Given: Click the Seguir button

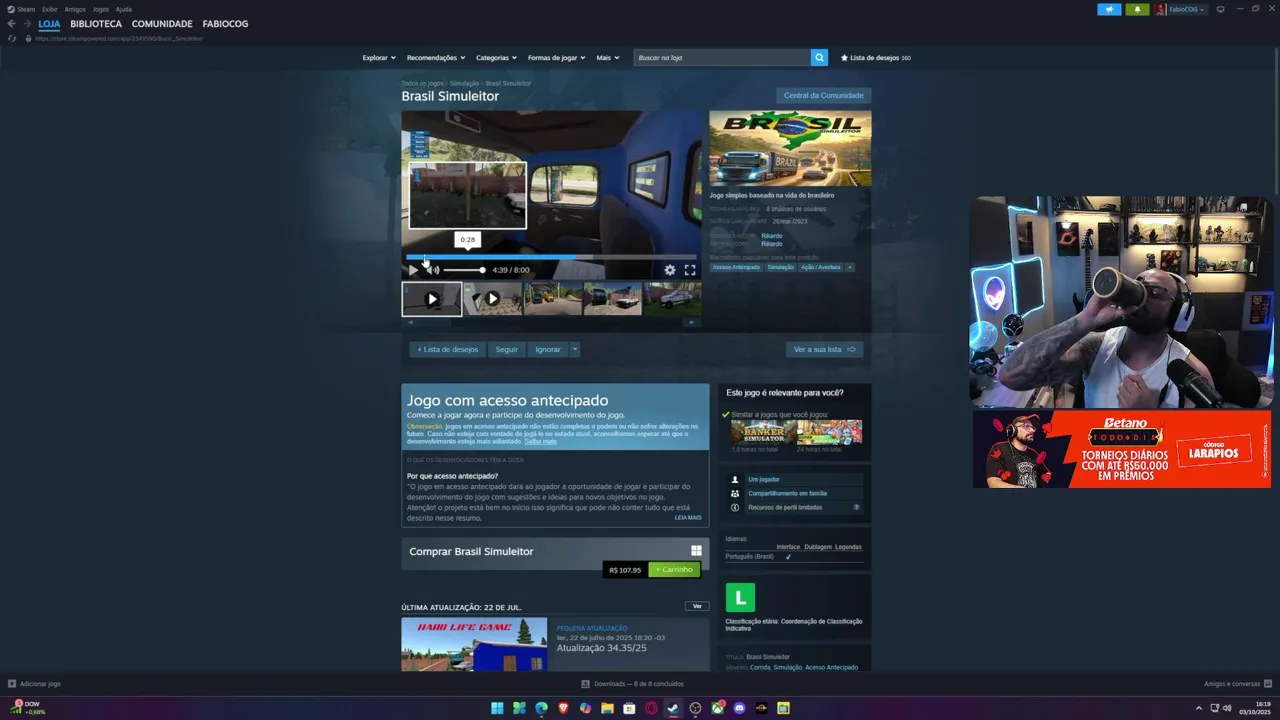Looking at the screenshot, I should coord(507,350).
